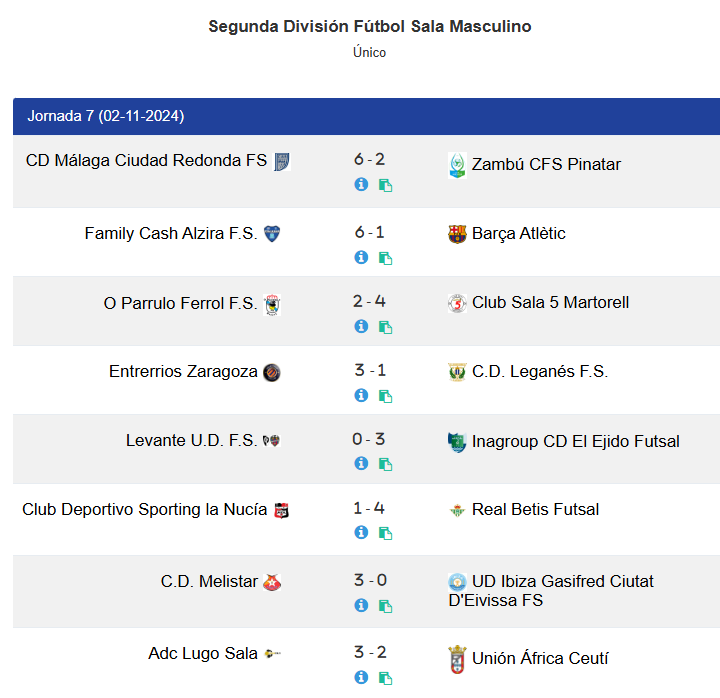Click info icon for C.D. Melistar match

tap(361, 605)
